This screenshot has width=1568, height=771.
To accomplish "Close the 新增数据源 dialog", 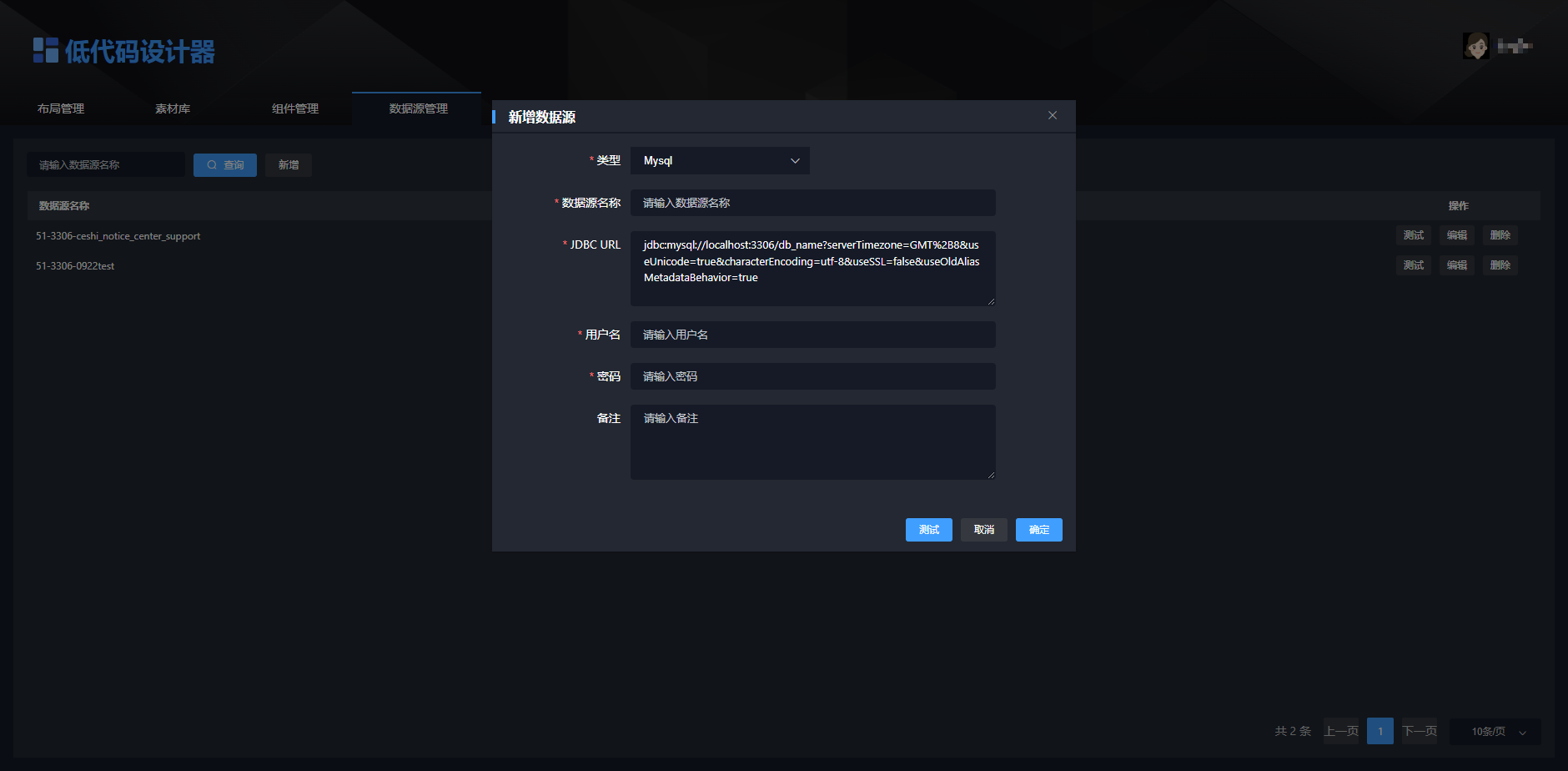I will pyautogui.click(x=1053, y=115).
